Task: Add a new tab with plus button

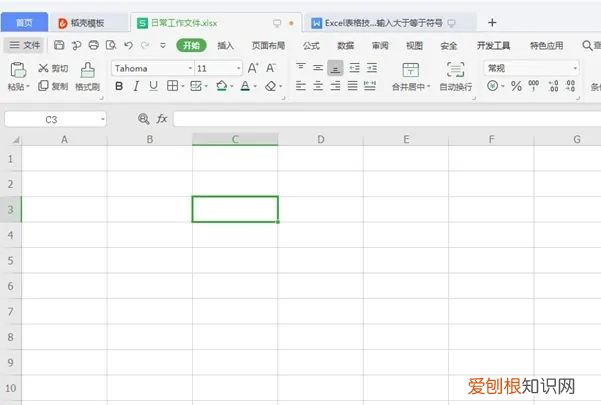Action: pyautogui.click(x=492, y=23)
